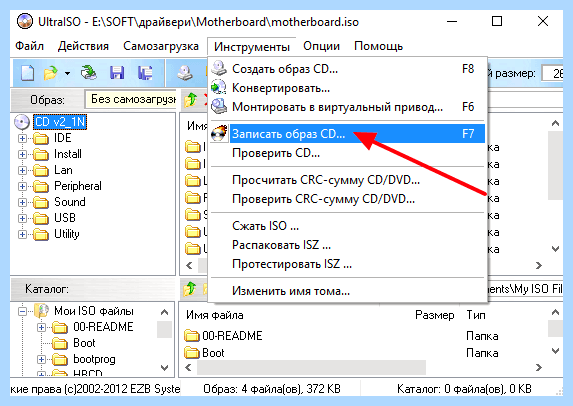Choose Проверить CD... menu entry

348,153
